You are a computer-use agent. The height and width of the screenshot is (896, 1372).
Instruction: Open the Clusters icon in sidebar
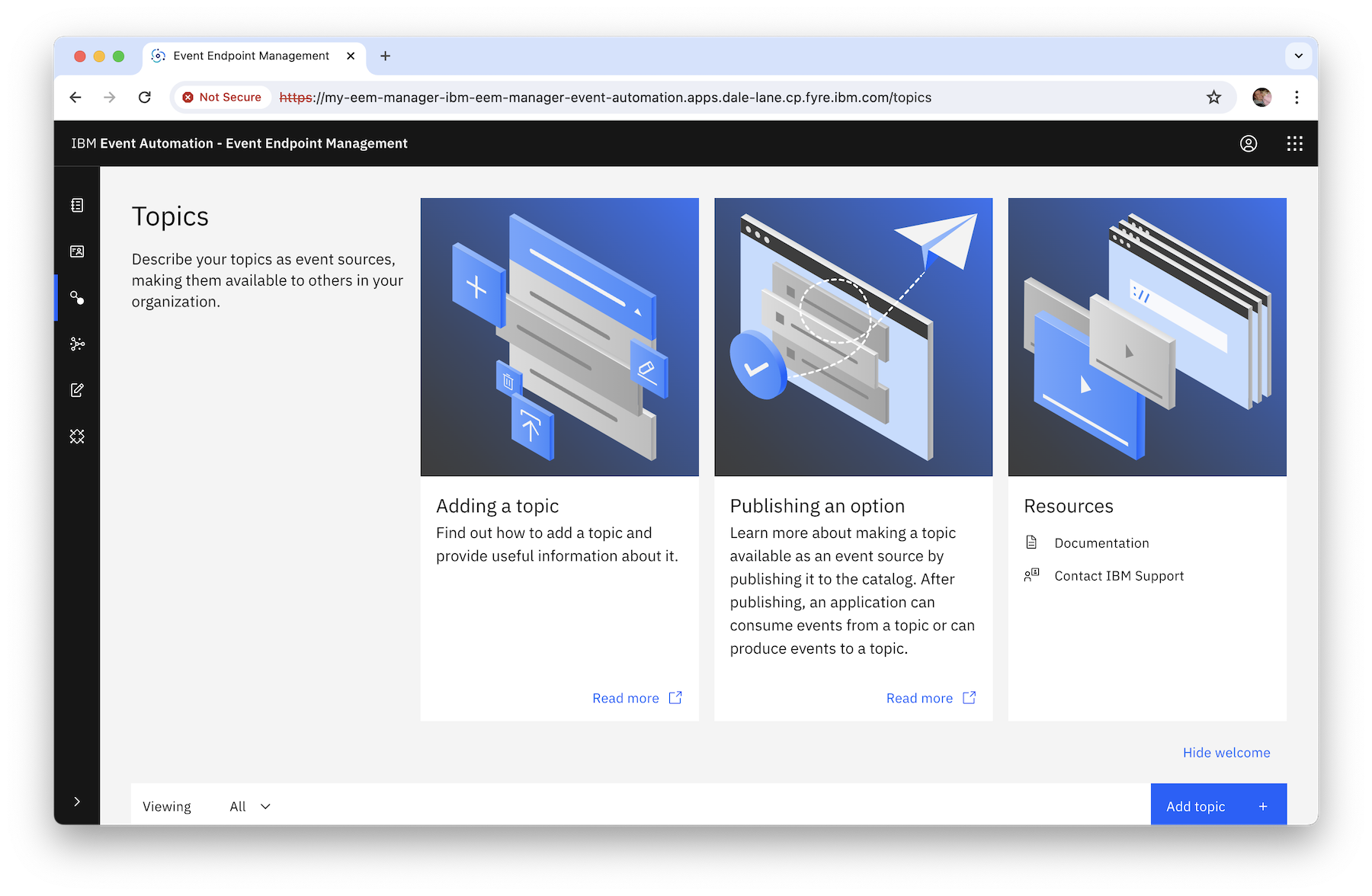(x=77, y=344)
